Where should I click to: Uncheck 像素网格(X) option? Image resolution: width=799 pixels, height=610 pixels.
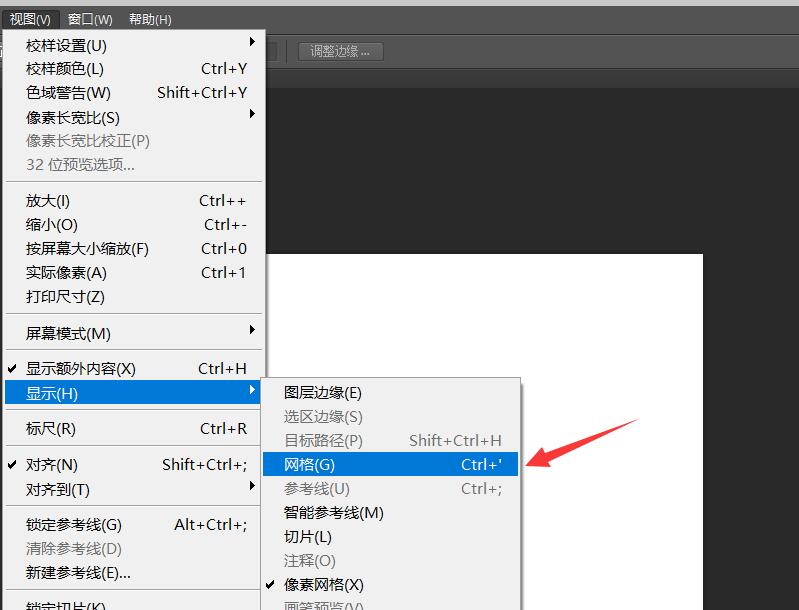[x=390, y=585]
